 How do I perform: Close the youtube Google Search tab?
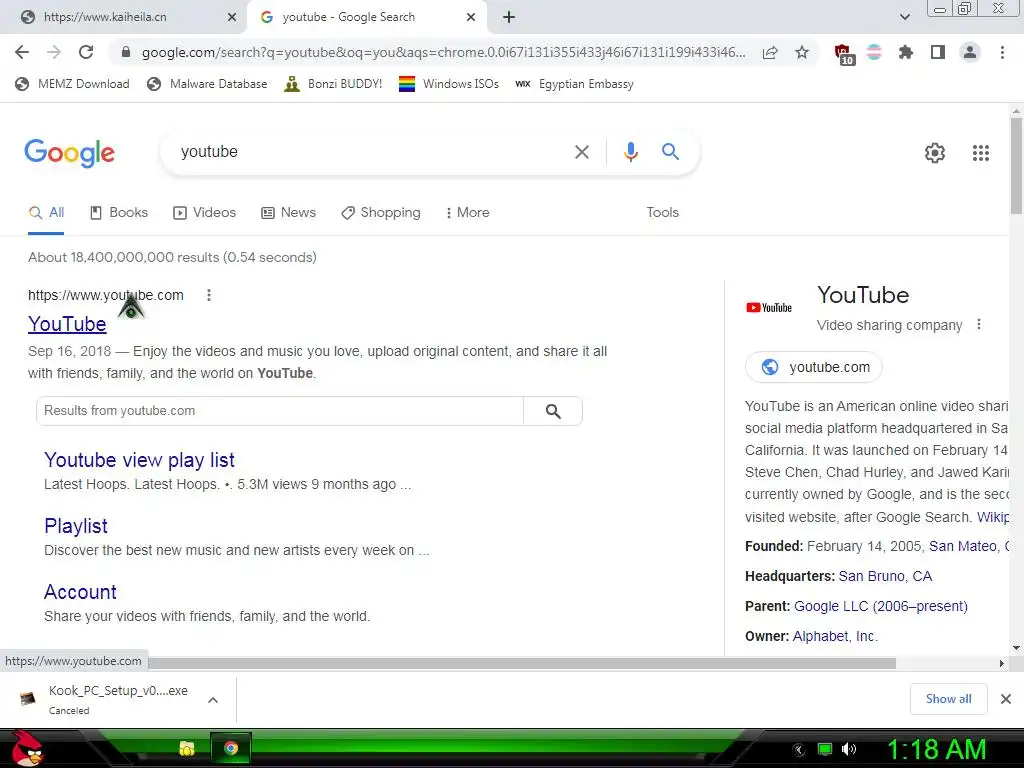tap(471, 17)
